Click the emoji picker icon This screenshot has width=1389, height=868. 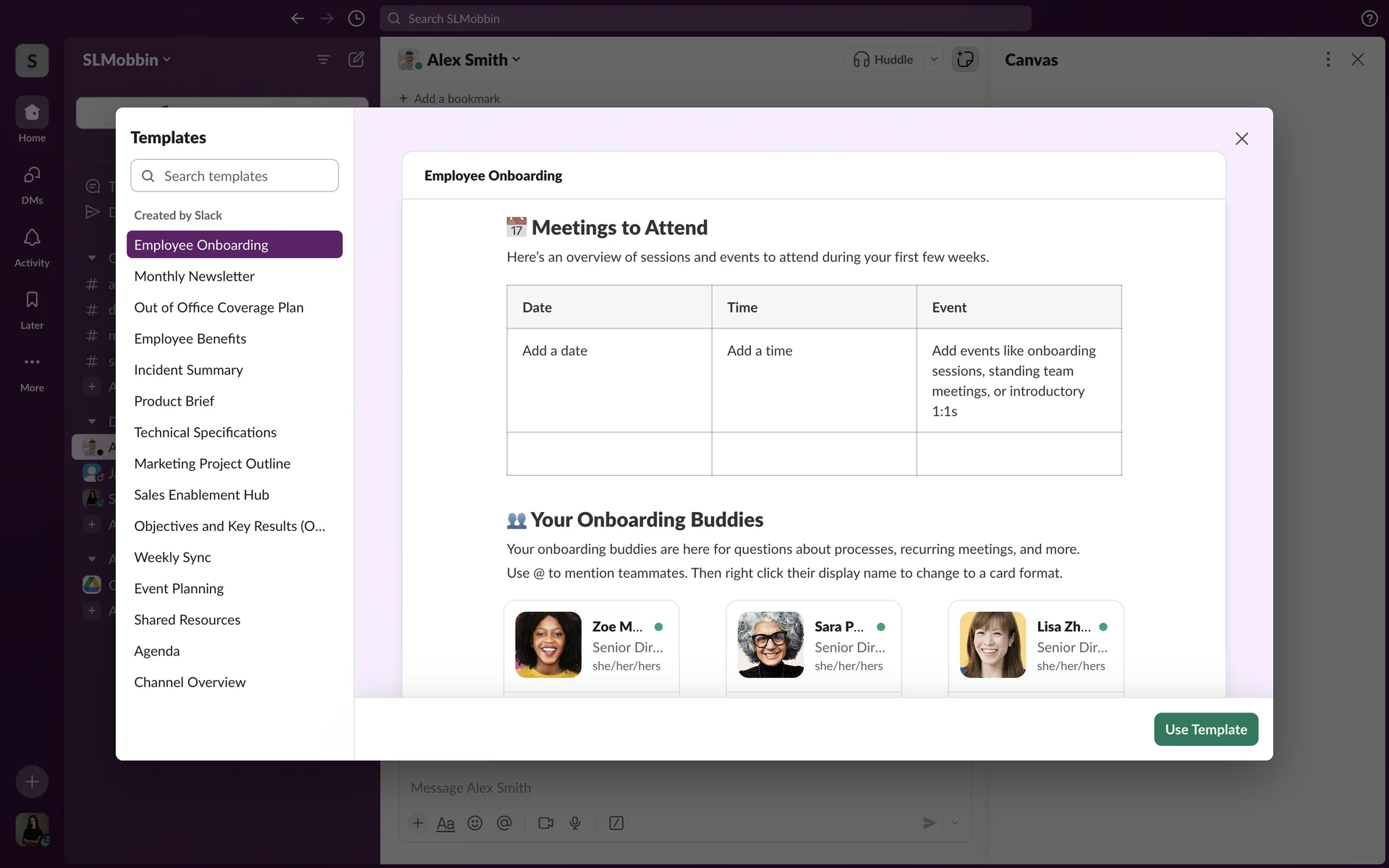click(x=475, y=823)
